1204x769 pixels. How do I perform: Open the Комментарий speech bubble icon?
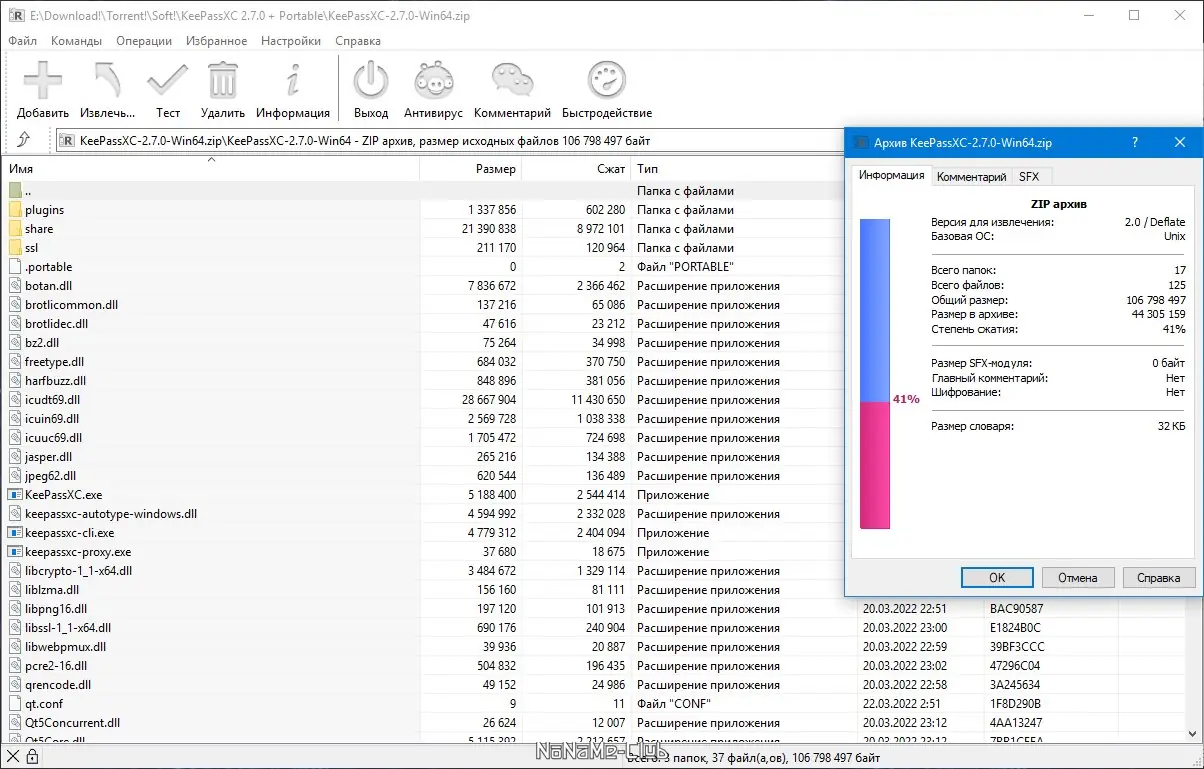coord(512,81)
